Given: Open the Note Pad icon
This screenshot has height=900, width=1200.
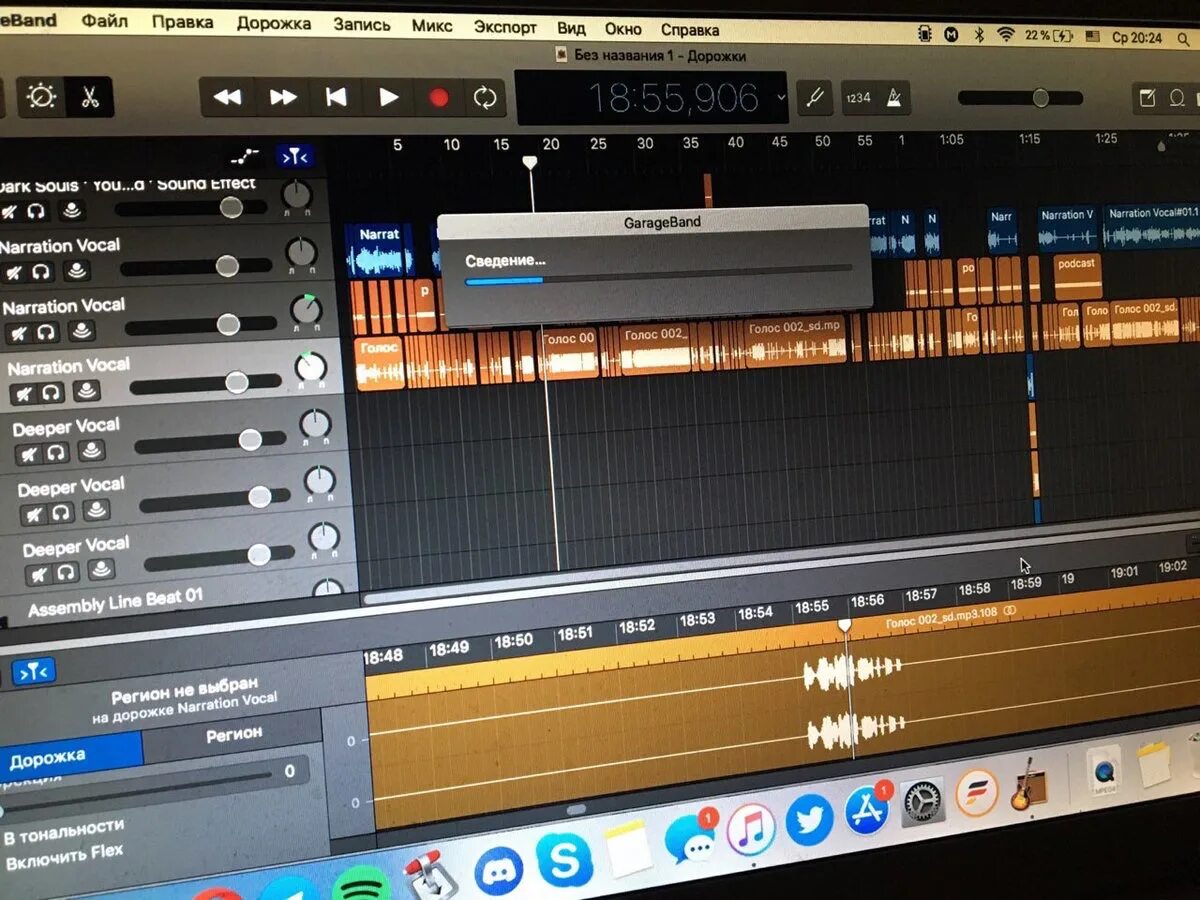Looking at the screenshot, I should click(1147, 98).
